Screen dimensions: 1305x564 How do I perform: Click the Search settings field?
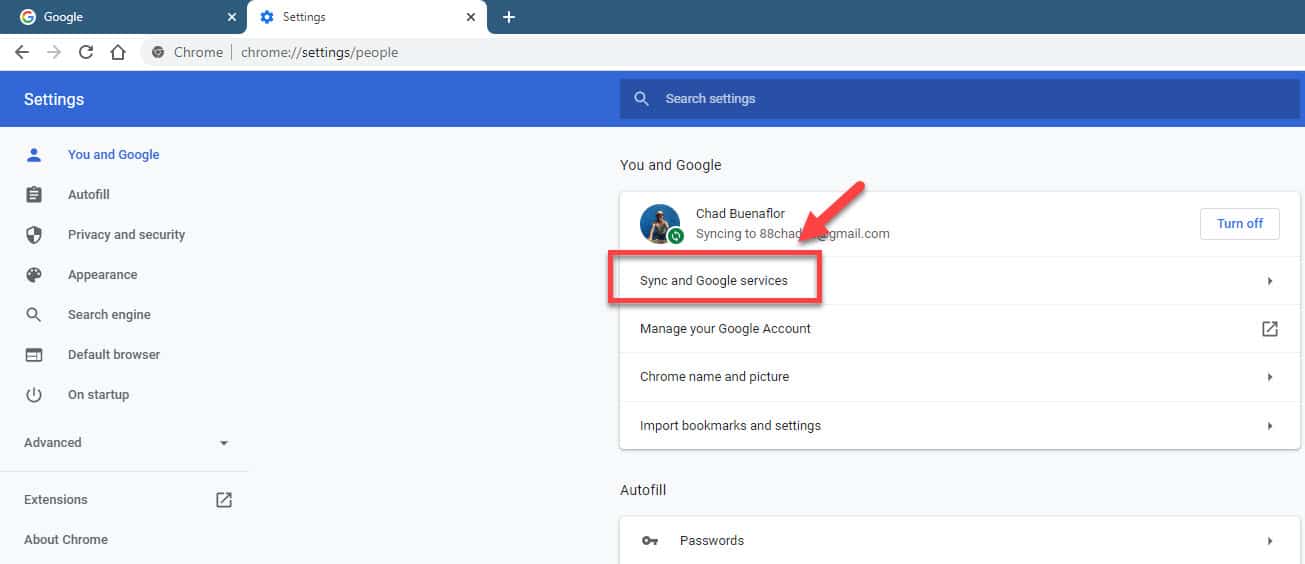(959, 99)
